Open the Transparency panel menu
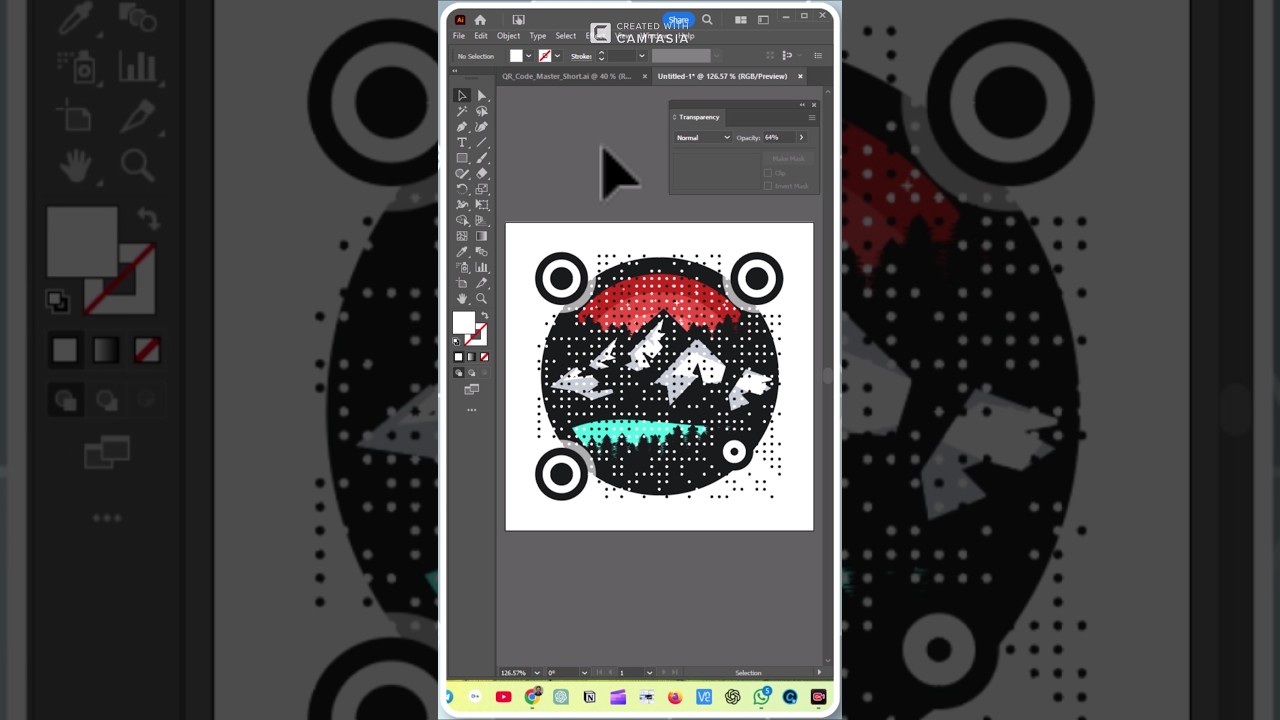The width and height of the screenshot is (1280, 720). click(811, 117)
